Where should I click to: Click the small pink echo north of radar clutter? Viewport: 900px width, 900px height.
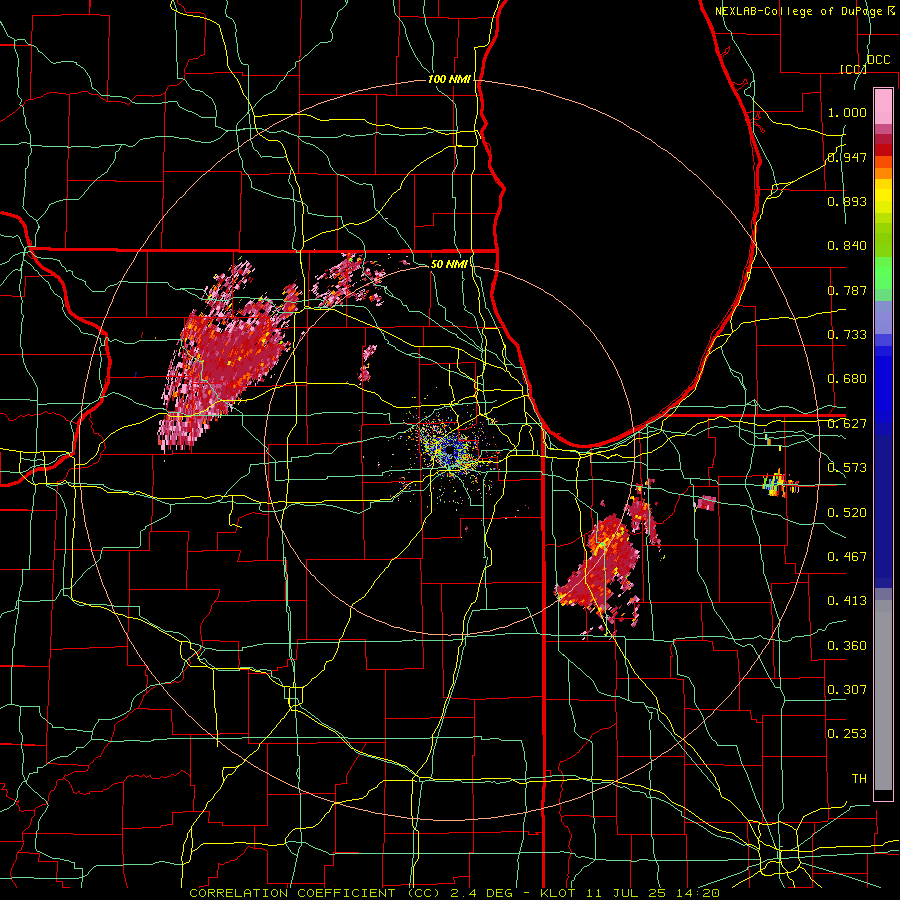coord(367,363)
